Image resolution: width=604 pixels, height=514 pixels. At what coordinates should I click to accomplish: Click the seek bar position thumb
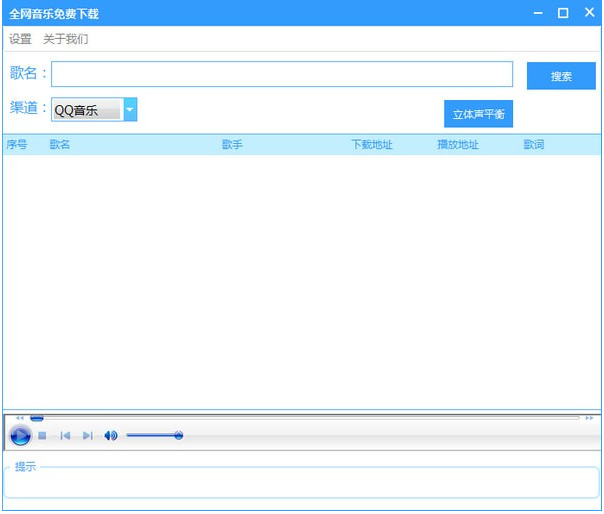coord(37,418)
